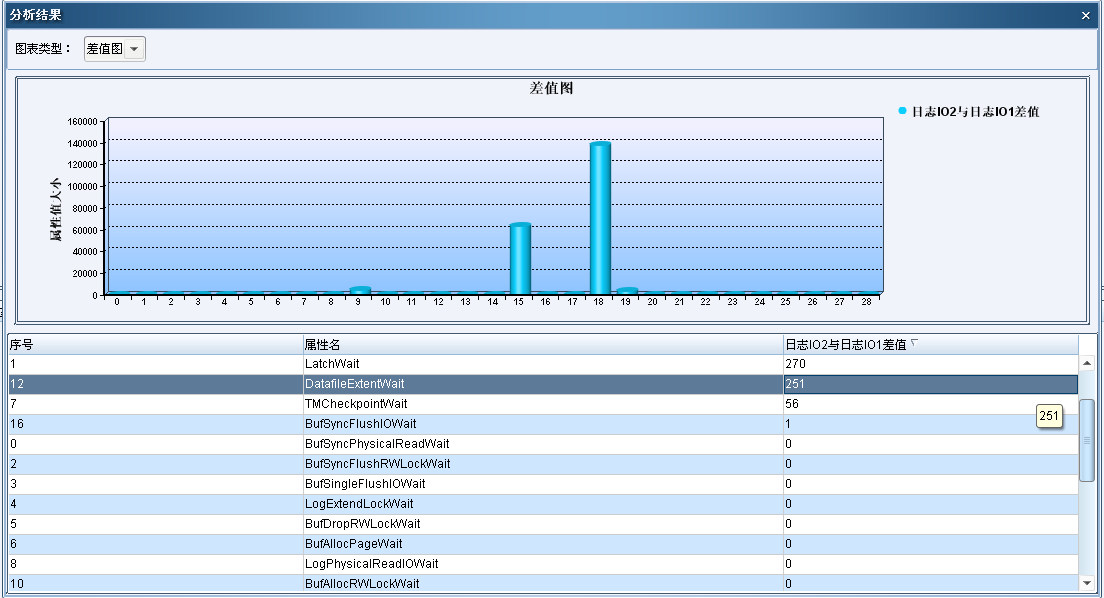Open the chart type dropdown arrow
The width and height of the screenshot is (1104, 598).
134,49
